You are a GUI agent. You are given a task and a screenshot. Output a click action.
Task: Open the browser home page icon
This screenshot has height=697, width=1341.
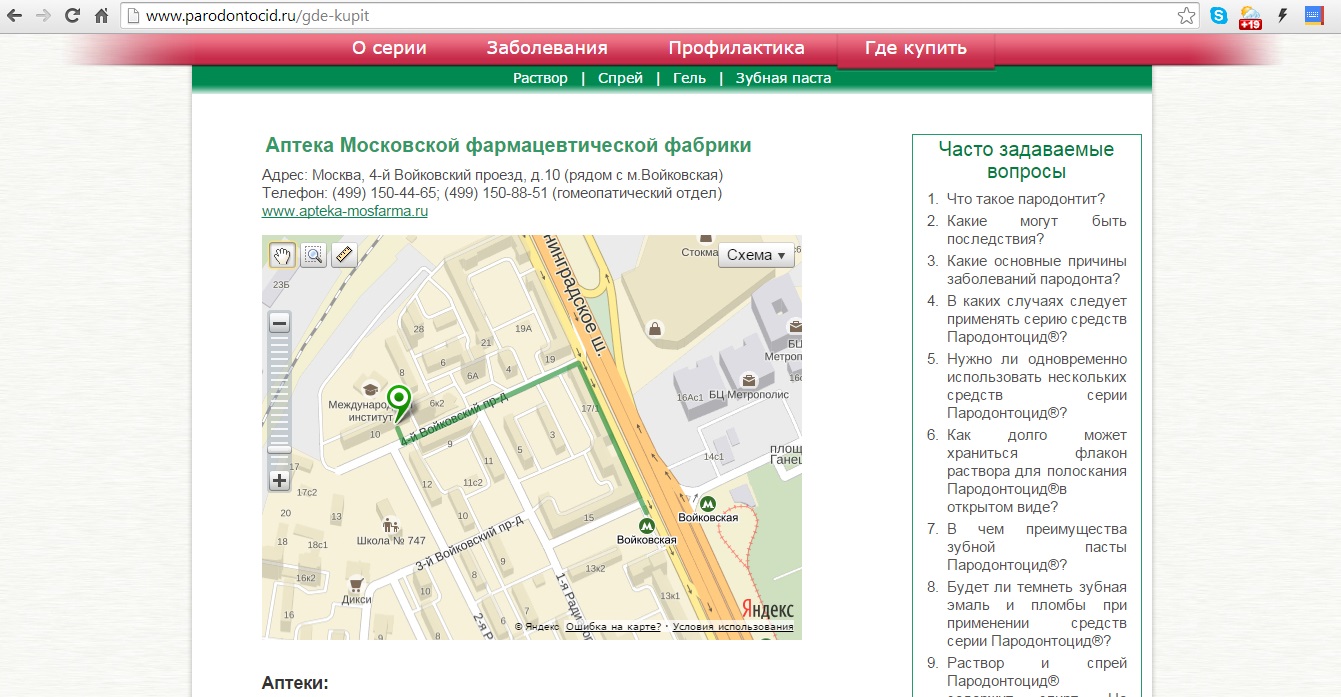tap(101, 16)
